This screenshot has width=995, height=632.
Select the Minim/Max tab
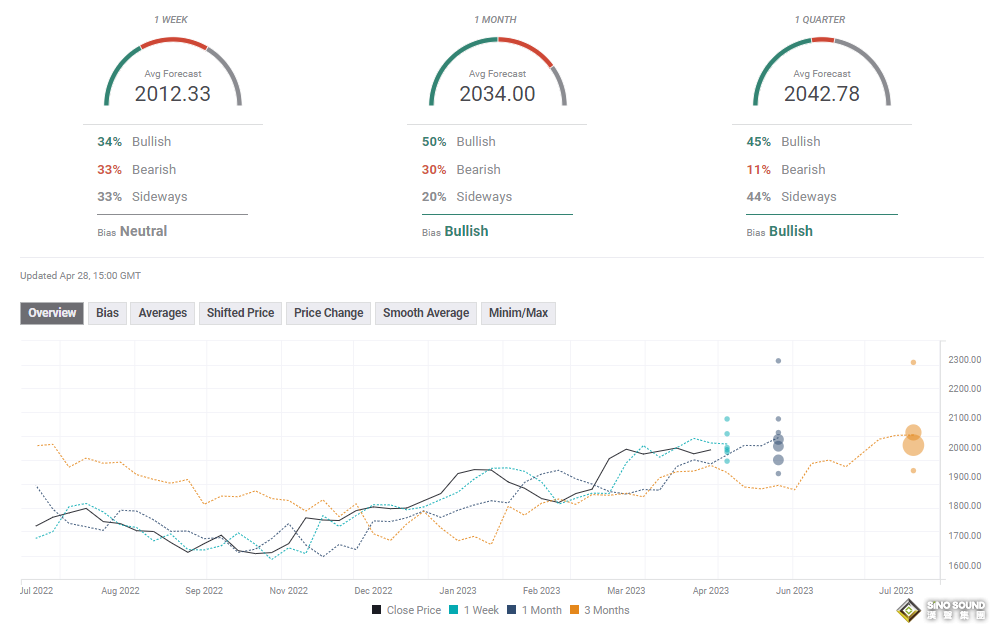point(518,313)
